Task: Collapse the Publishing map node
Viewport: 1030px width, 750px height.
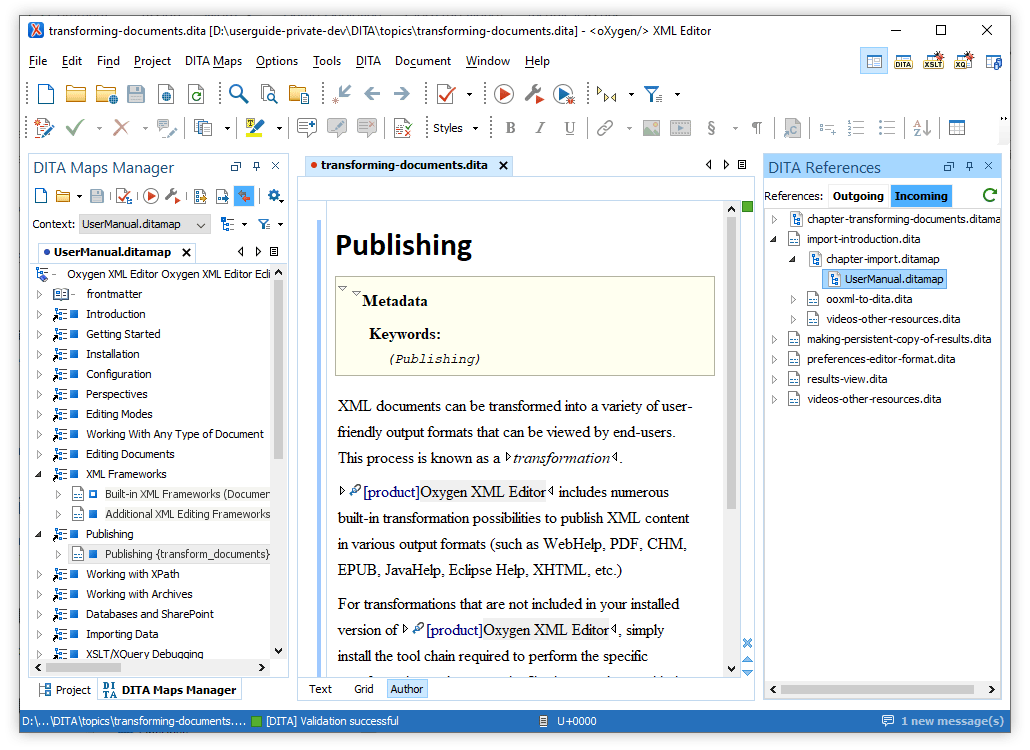Action: pos(39,535)
